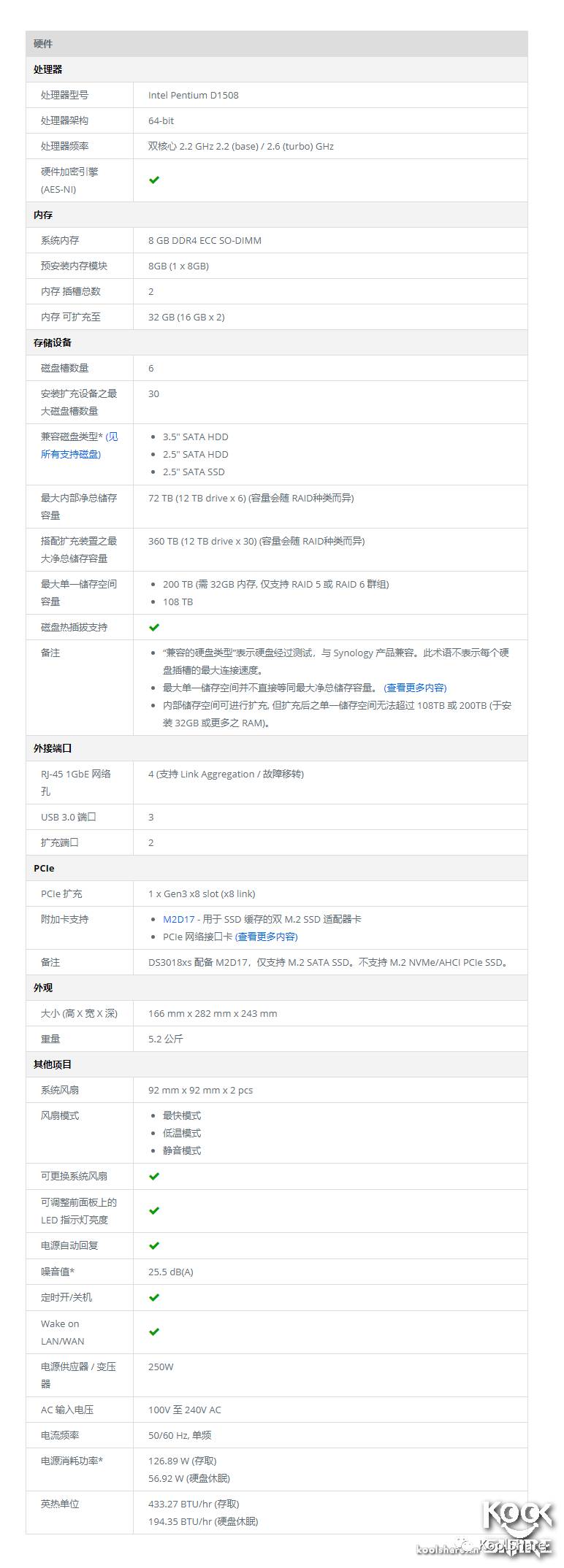Click the AES-NI encryption green checkmark
This screenshot has height=1568, width=564.
pos(154,180)
